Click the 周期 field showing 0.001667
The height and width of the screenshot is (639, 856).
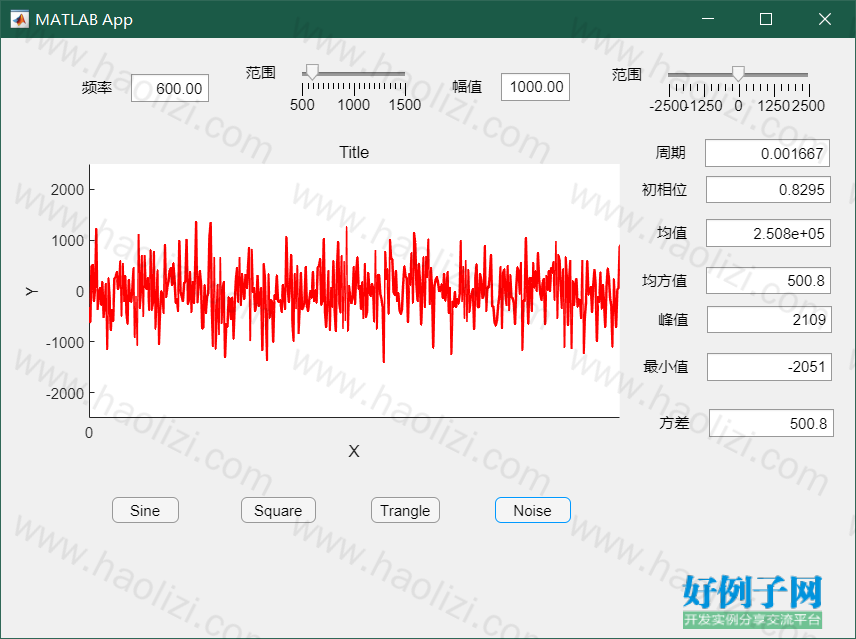768,153
